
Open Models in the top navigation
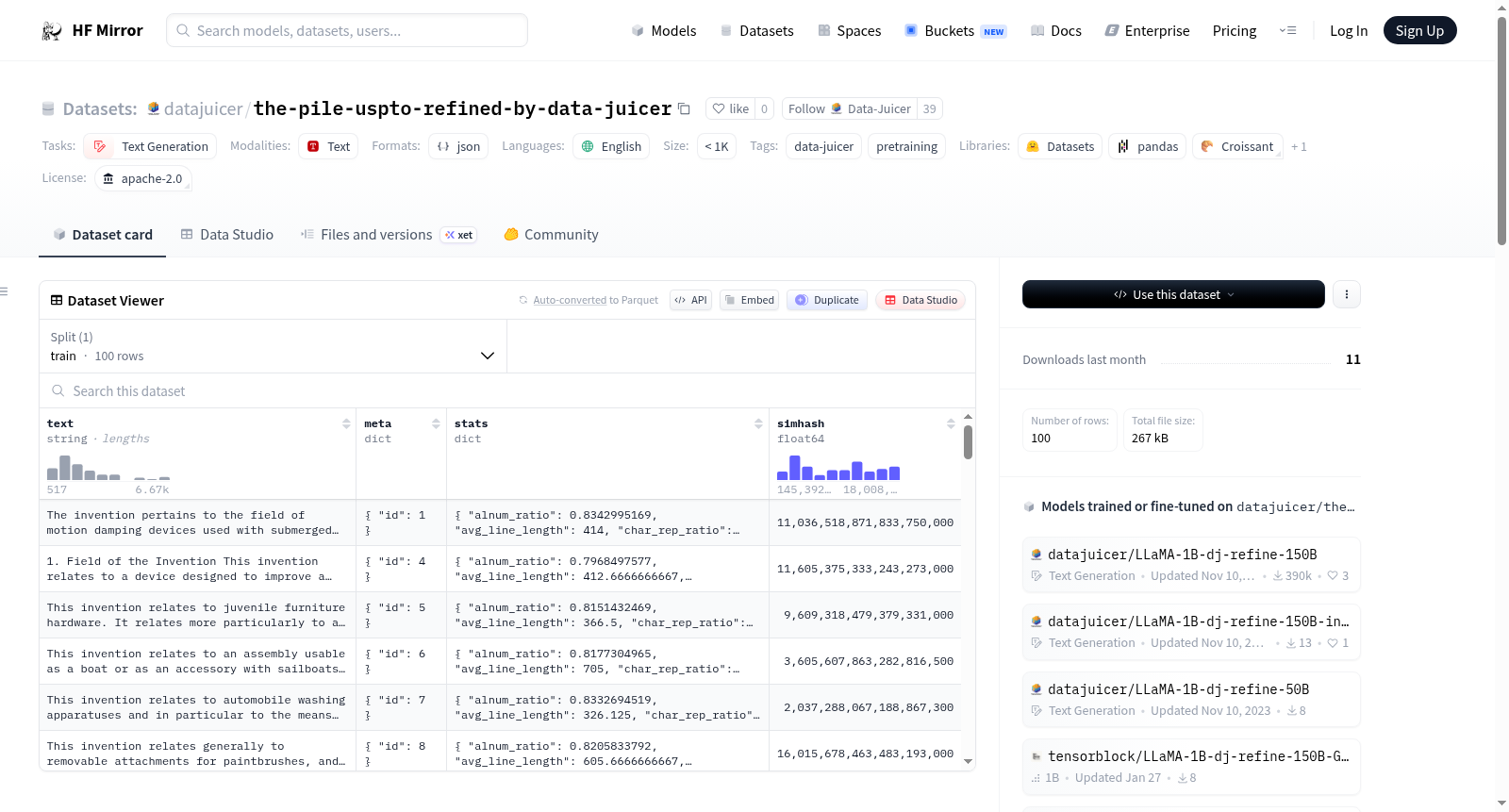click(x=664, y=31)
